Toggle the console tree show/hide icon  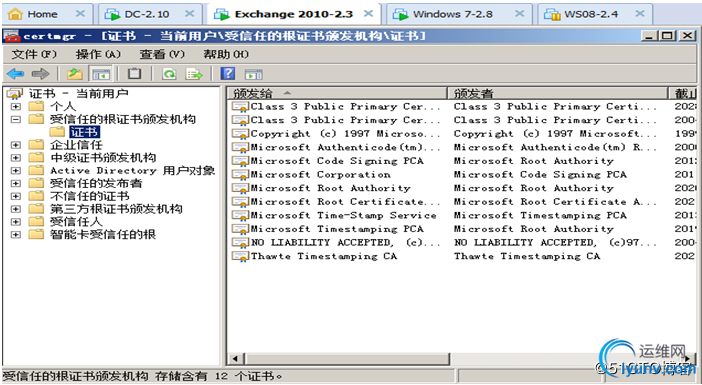point(101,74)
